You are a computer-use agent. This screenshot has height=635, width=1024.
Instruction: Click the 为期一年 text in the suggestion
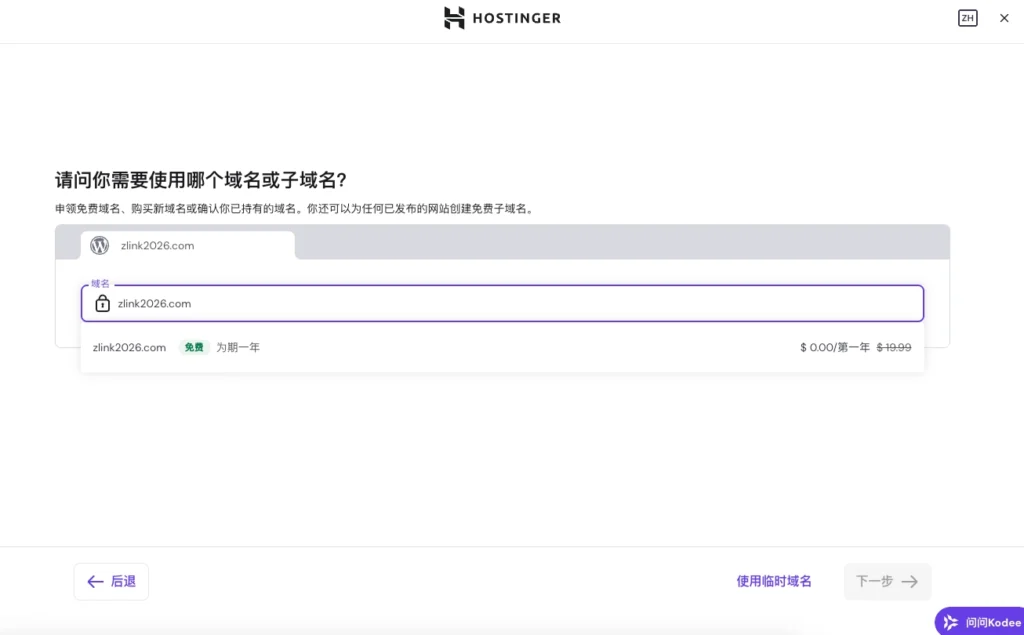[x=238, y=348]
